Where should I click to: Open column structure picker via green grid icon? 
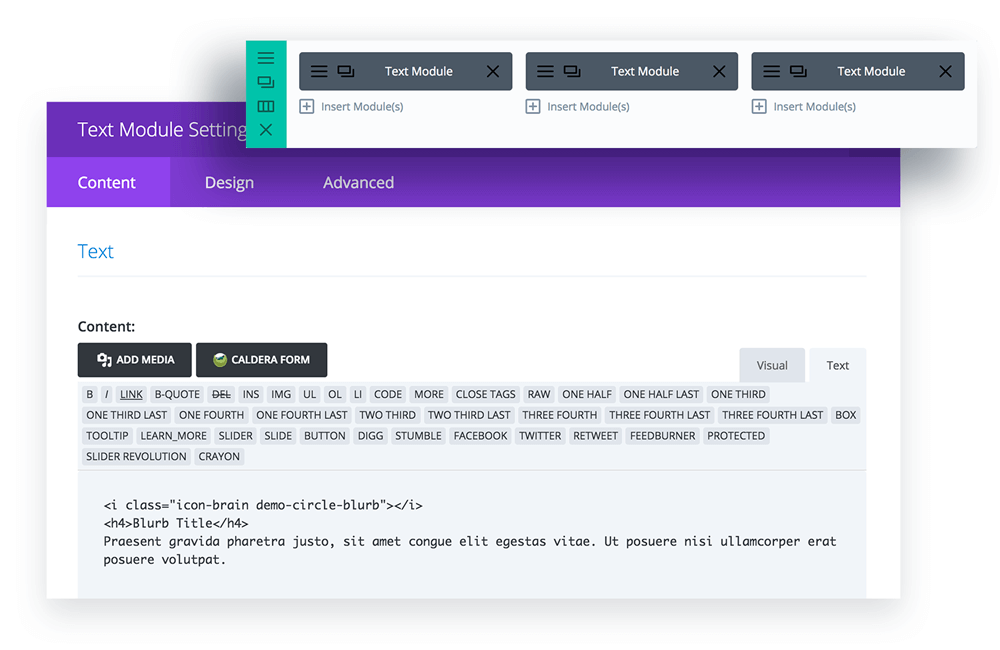pyautogui.click(x=266, y=106)
